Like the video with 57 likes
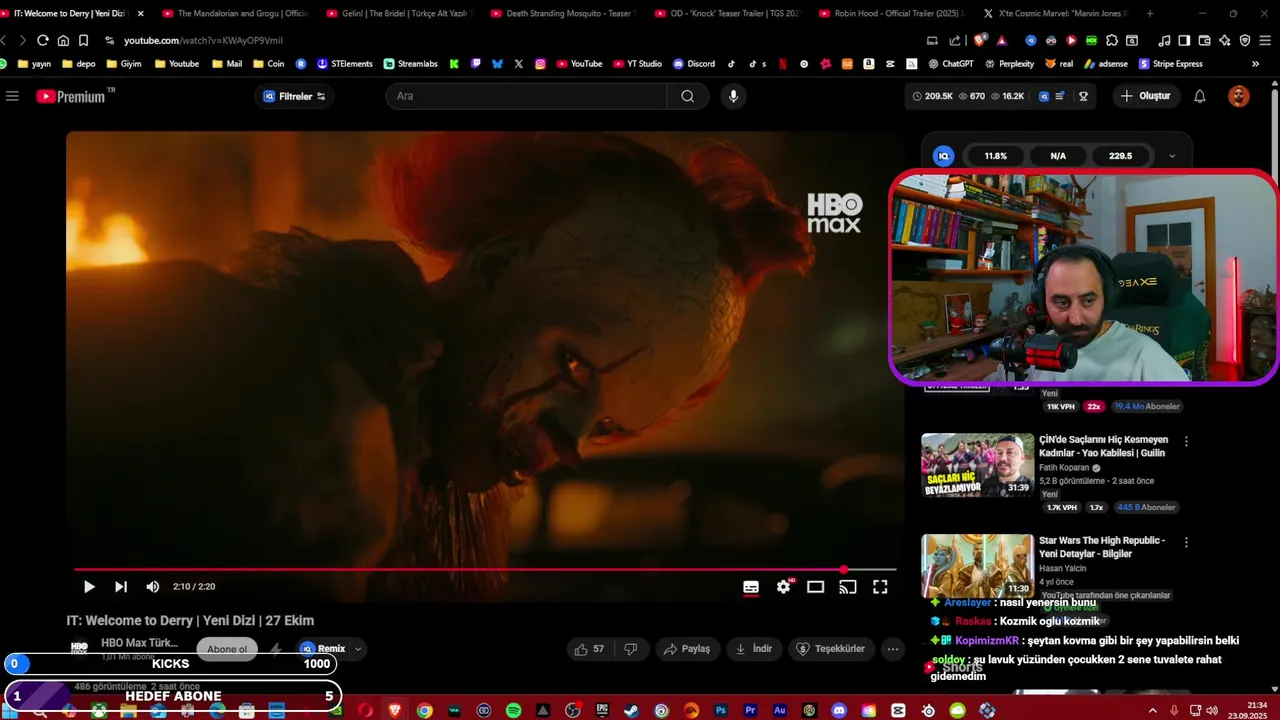 [x=589, y=649]
